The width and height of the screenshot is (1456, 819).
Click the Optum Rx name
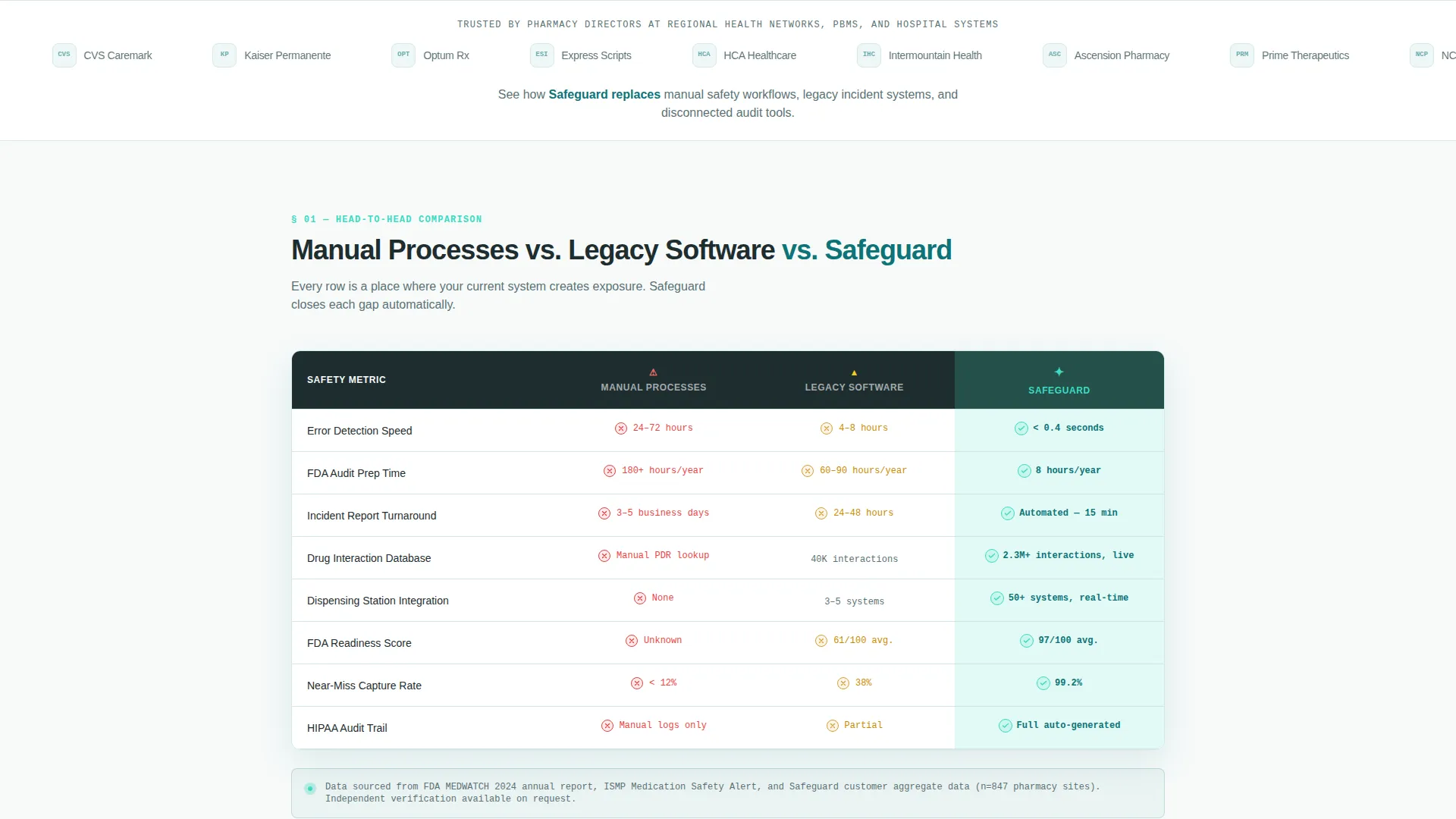click(x=446, y=55)
